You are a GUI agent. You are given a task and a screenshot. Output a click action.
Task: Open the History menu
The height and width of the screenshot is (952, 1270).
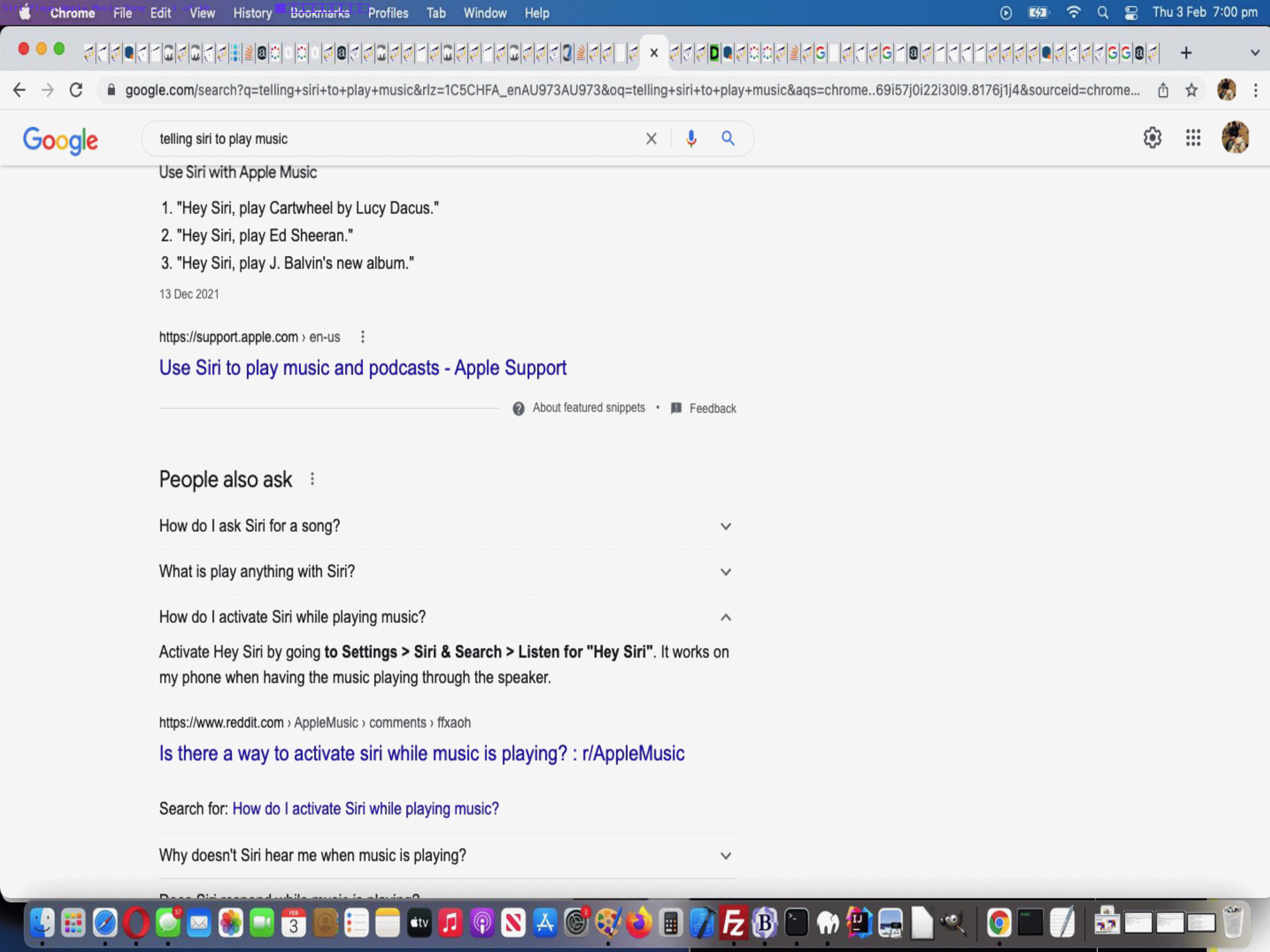tap(252, 13)
